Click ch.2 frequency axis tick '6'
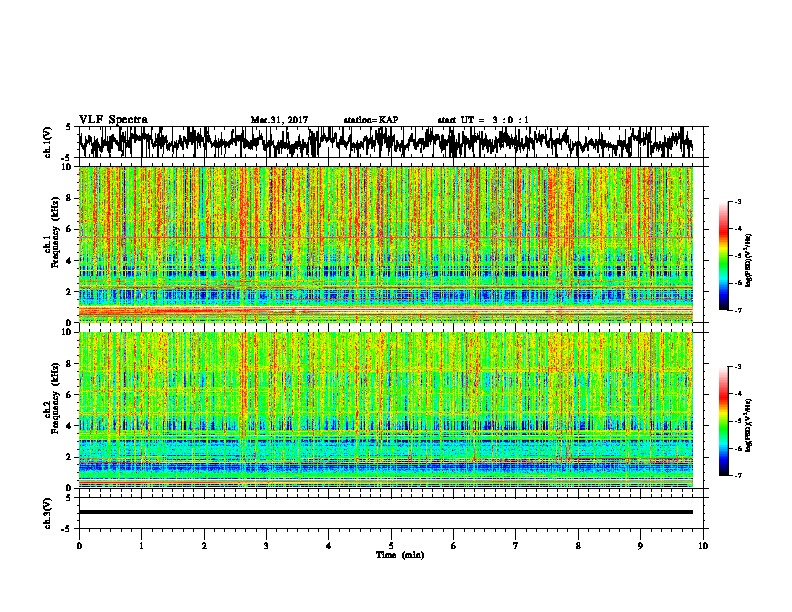792x612 pixels. [x=69, y=395]
